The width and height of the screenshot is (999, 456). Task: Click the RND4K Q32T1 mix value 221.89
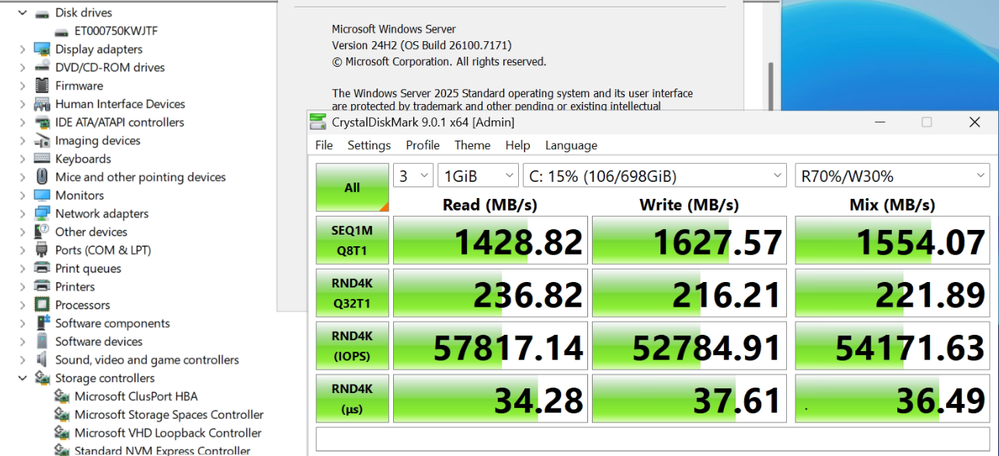click(891, 294)
